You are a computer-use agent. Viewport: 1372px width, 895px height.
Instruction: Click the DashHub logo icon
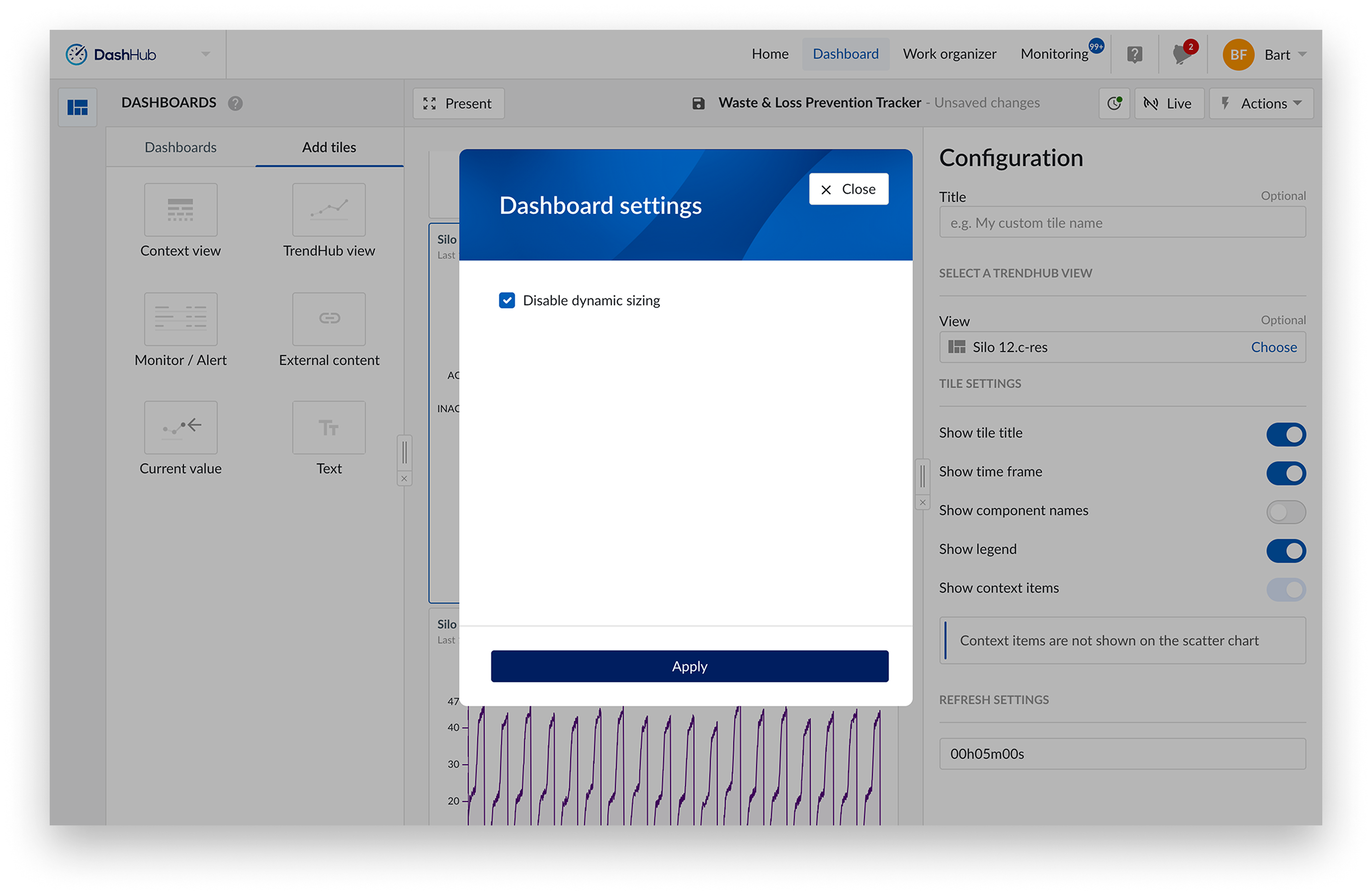(x=76, y=55)
